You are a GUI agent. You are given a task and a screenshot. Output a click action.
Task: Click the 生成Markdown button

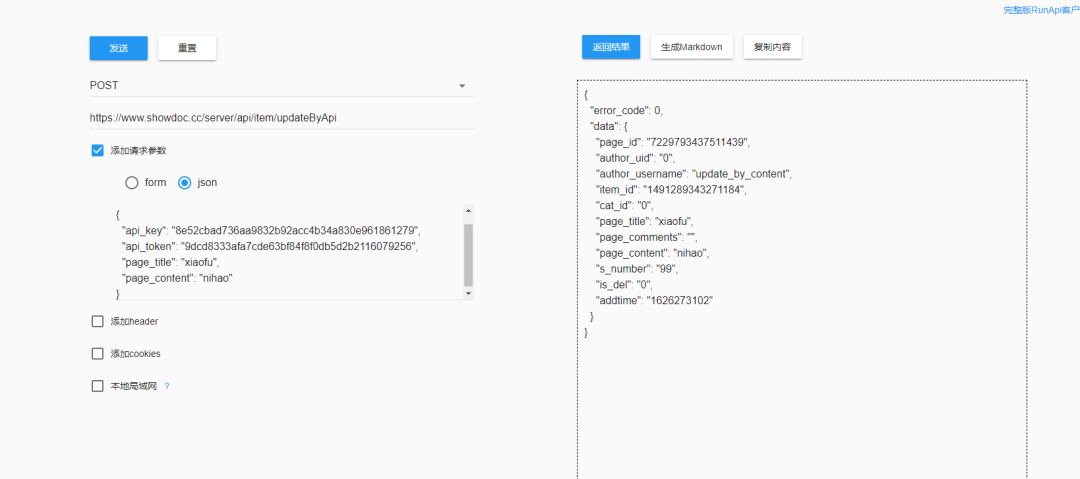coord(692,47)
